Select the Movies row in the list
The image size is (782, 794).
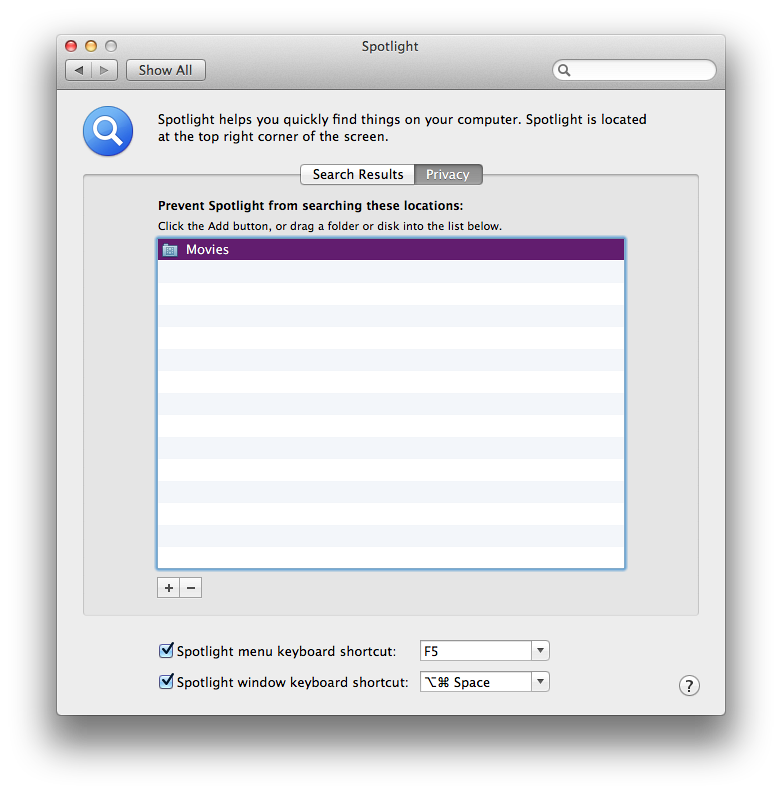click(391, 250)
